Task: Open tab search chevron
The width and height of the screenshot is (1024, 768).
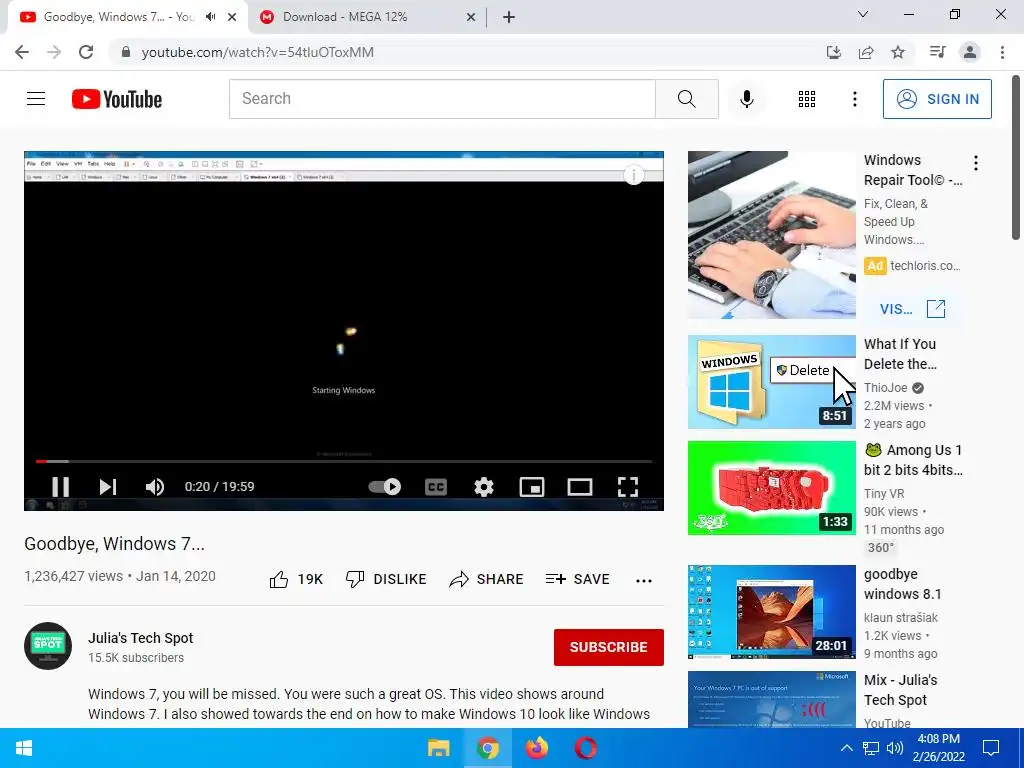Action: click(x=863, y=14)
